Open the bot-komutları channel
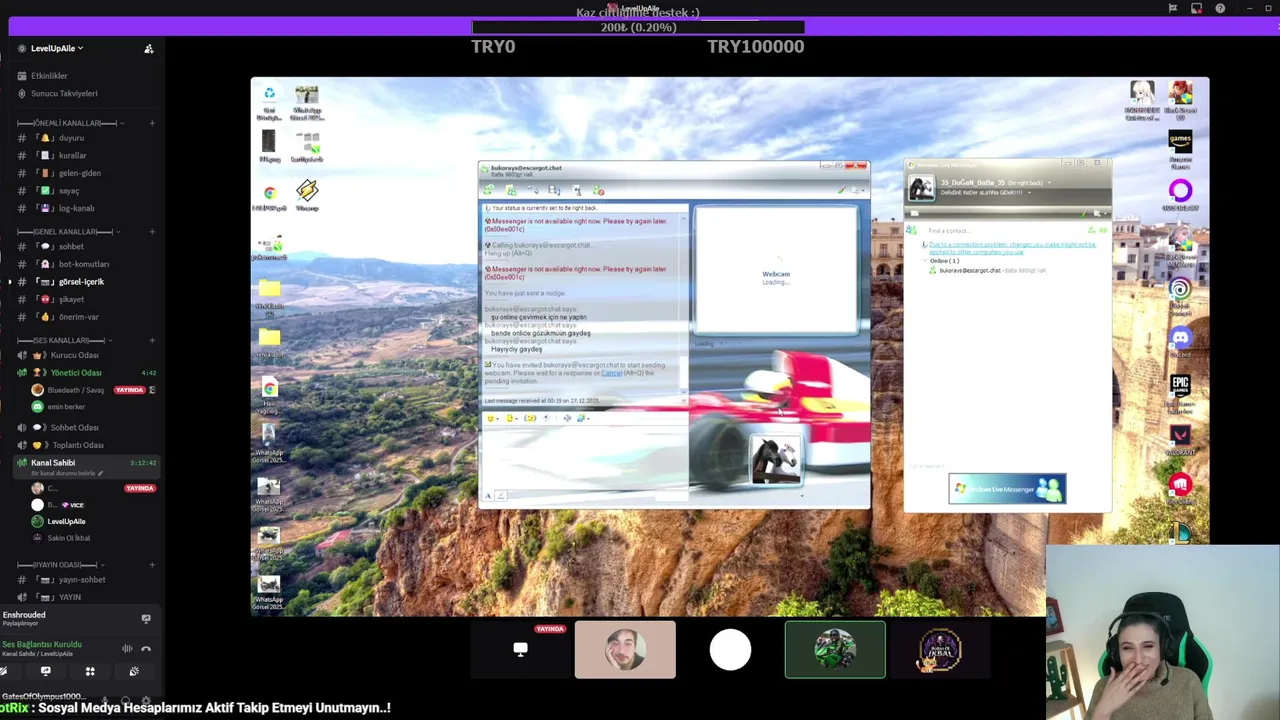Viewport: 1280px width, 720px height. pyautogui.click(x=84, y=264)
